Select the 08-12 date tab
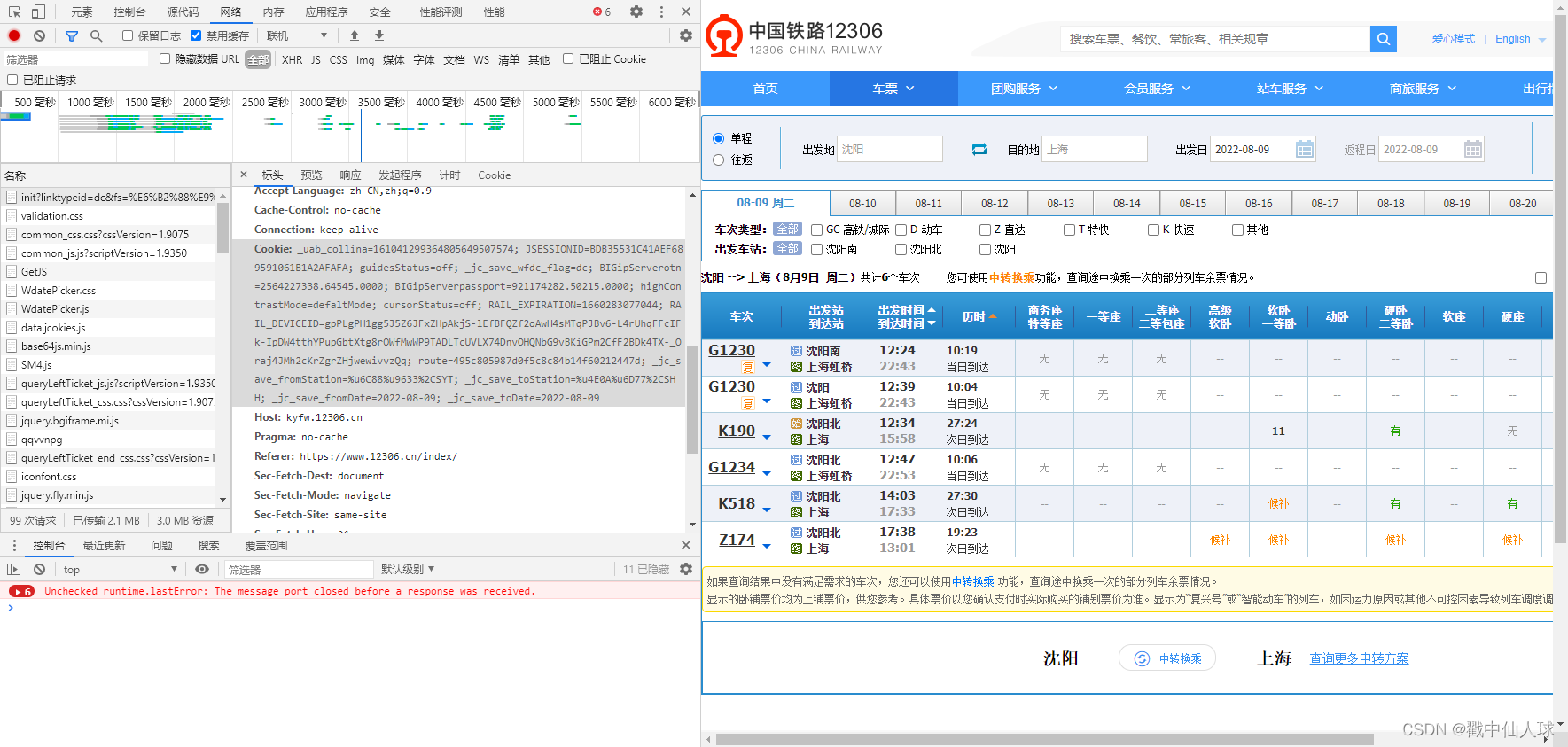1568x747 pixels. (995, 203)
